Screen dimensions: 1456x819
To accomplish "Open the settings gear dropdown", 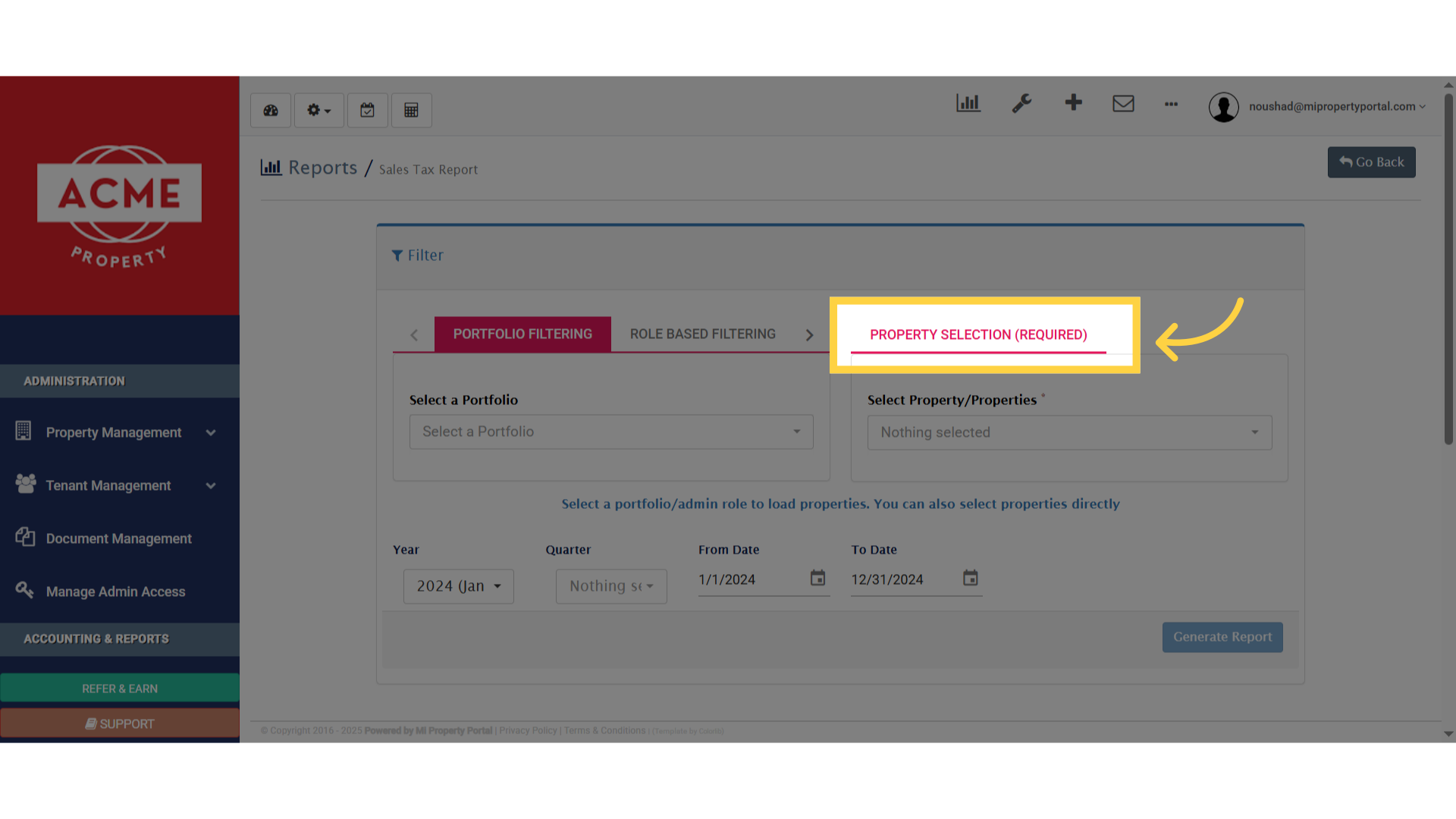I will (x=318, y=111).
